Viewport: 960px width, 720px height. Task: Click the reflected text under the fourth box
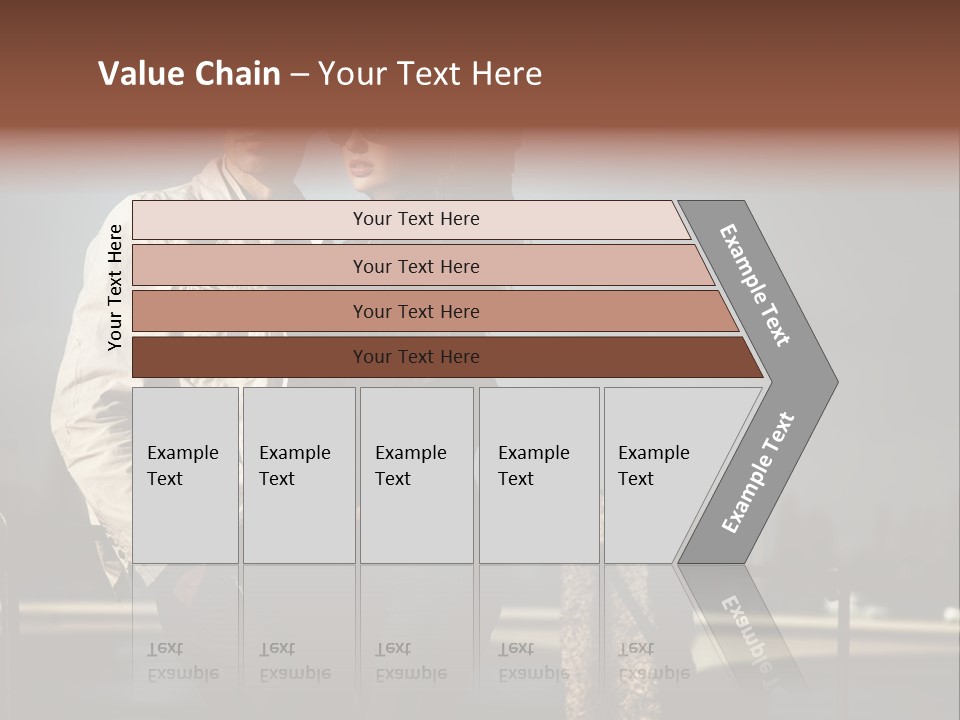tap(533, 662)
